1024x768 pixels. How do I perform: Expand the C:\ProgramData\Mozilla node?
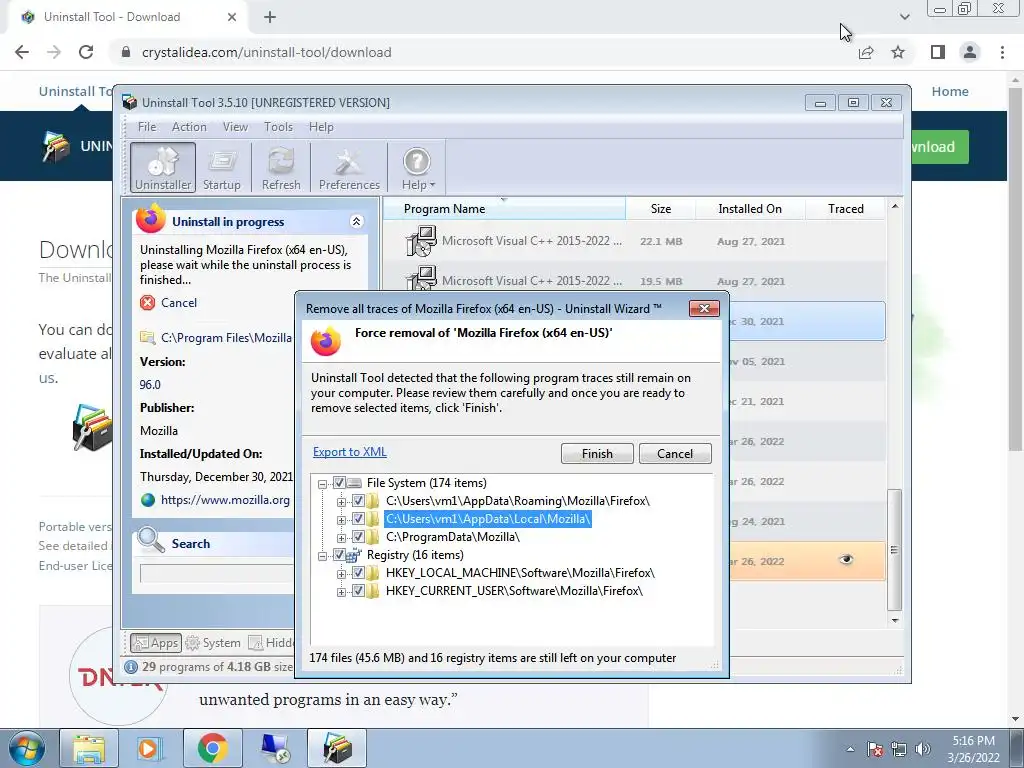(x=341, y=537)
